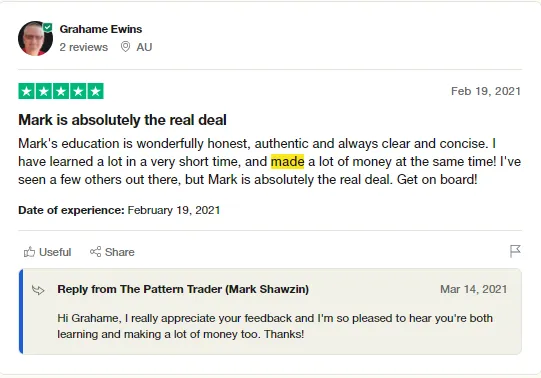The height and width of the screenshot is (378, 541).
Task: Open Grahame Ewins reviewer name link
Action: pyautogui.click(x=101, y=29)
